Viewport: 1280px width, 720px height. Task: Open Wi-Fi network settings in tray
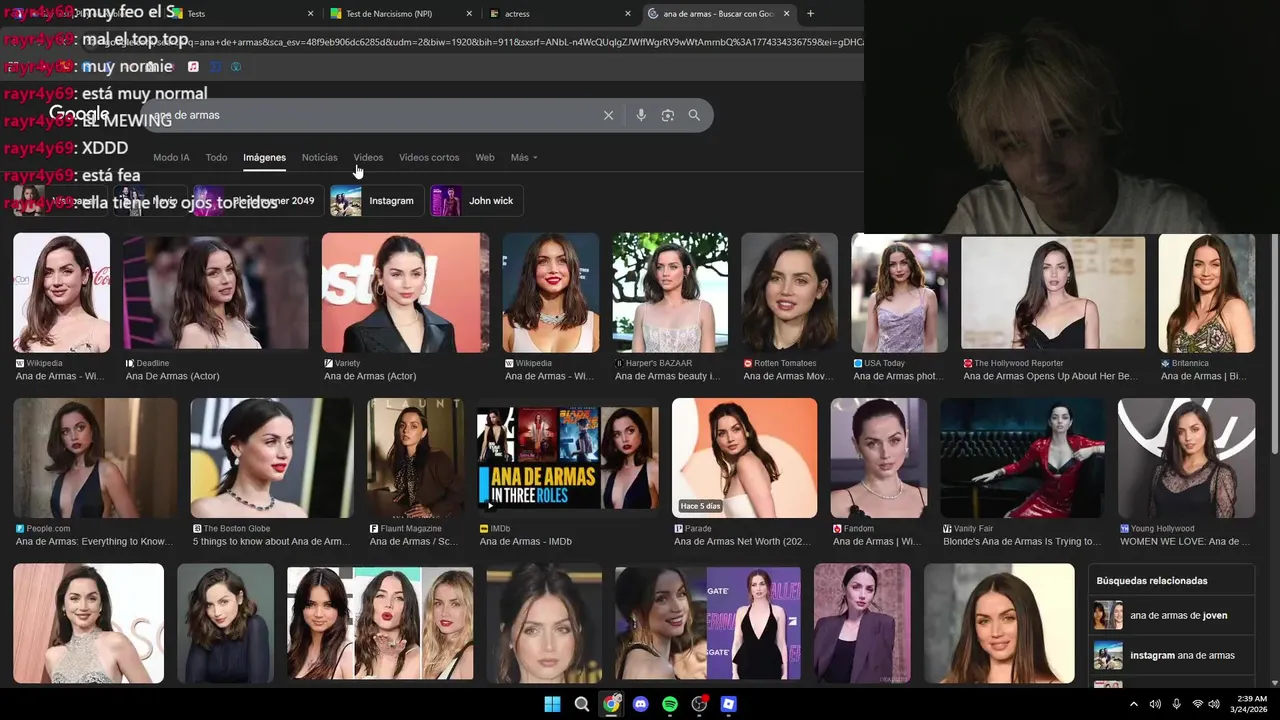point(1197,704)
